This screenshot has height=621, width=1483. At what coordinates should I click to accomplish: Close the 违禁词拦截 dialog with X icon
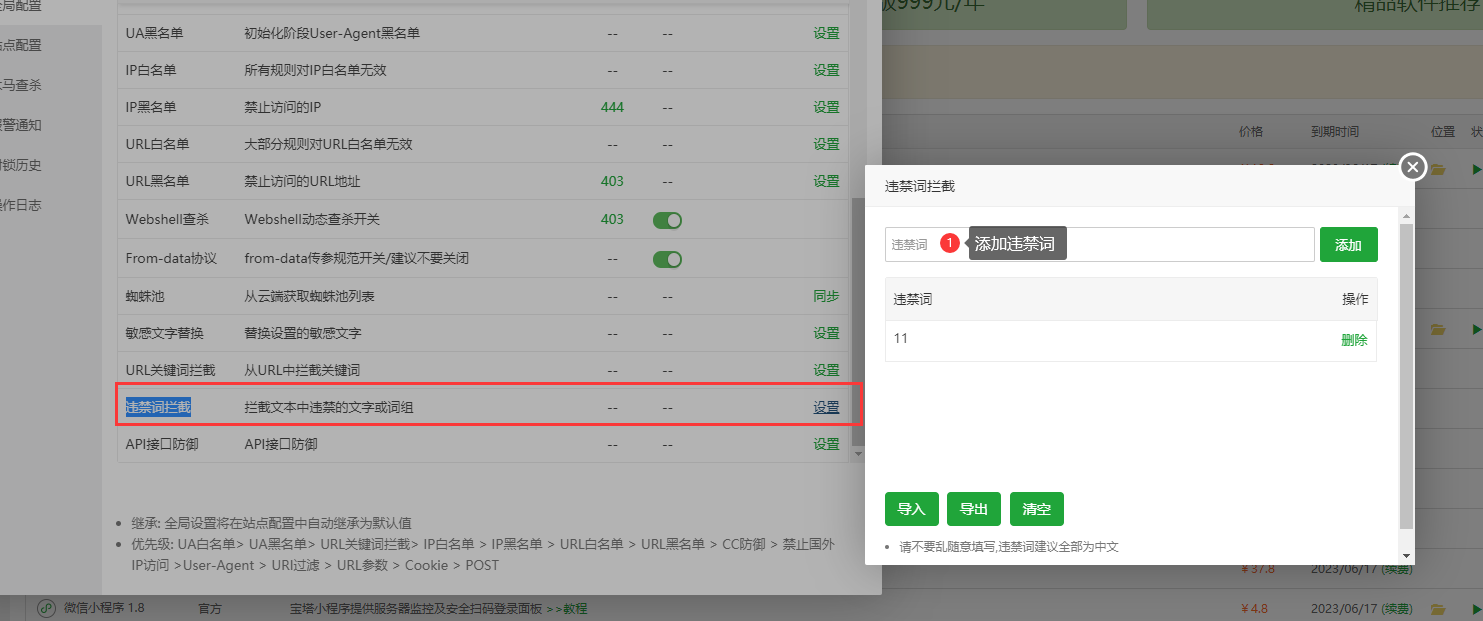coord(1412,167)
